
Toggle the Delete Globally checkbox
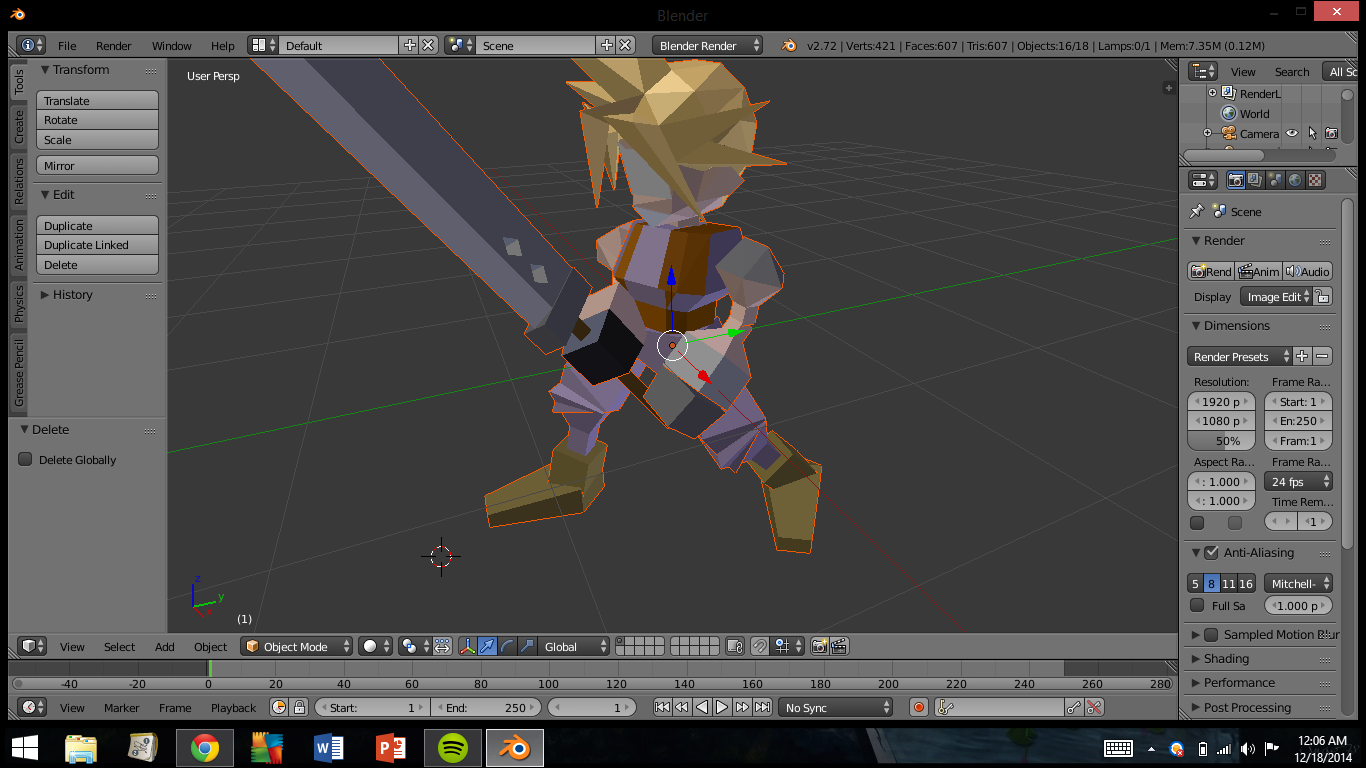coord(26,460)
